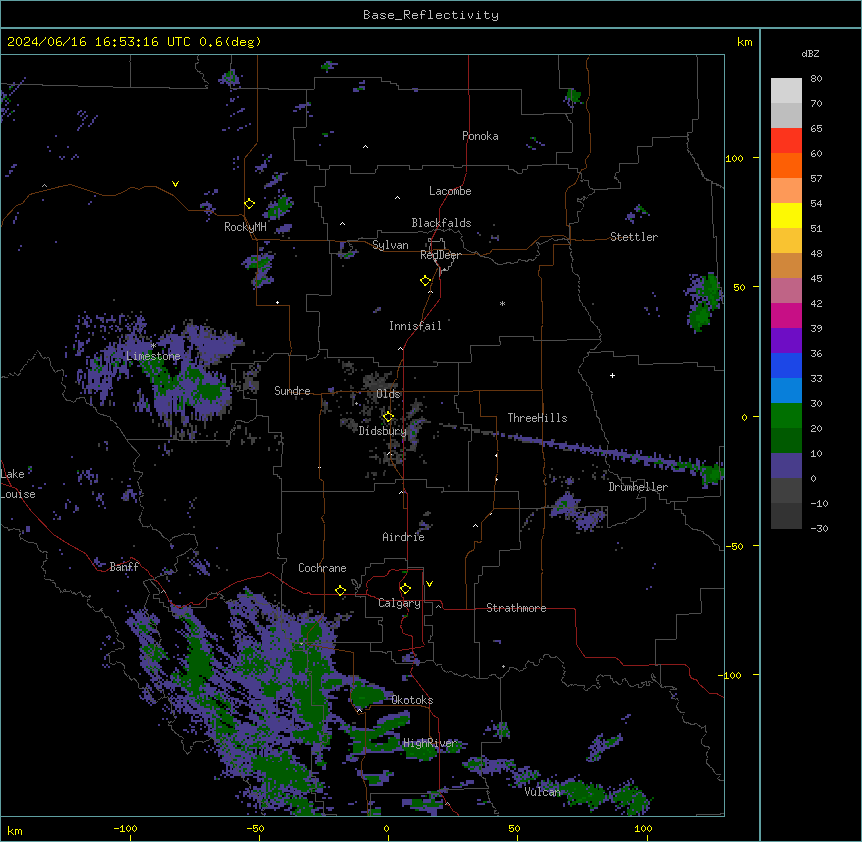This screenshot has height=842, width=862.
Task: Click the Blackfalds town label
Action: point(441,223)
